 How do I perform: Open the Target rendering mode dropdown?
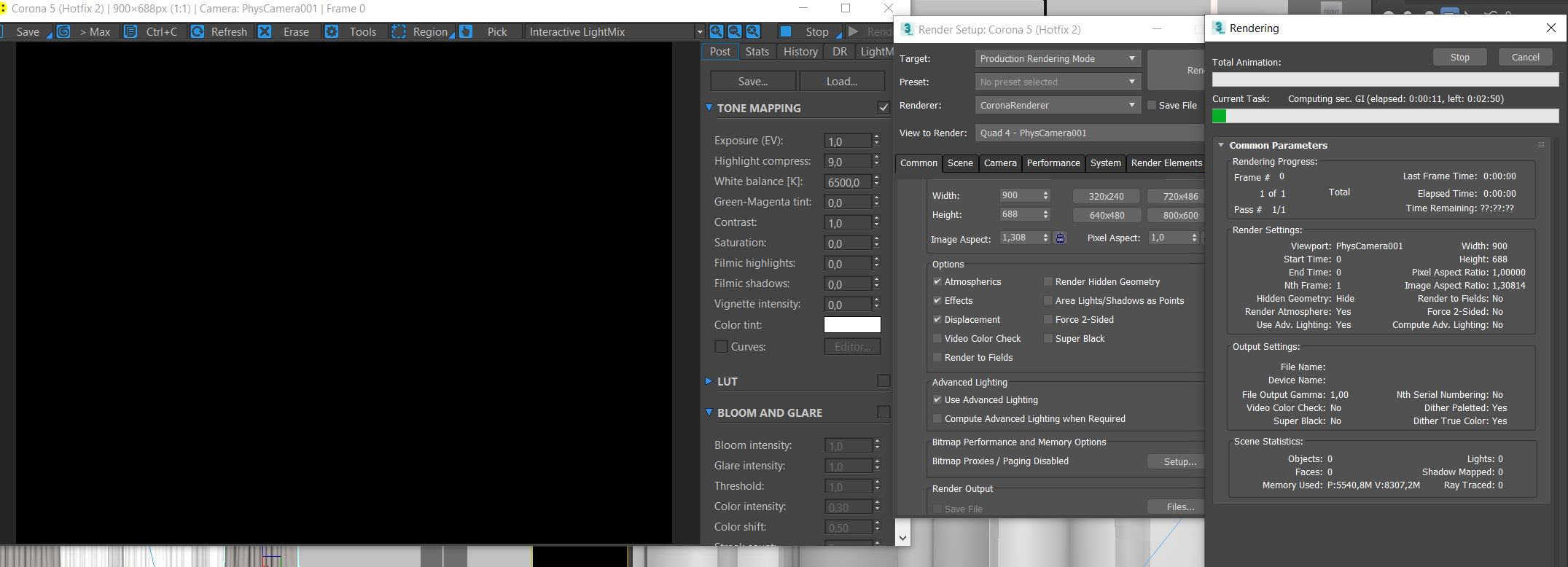[1057, 58]
